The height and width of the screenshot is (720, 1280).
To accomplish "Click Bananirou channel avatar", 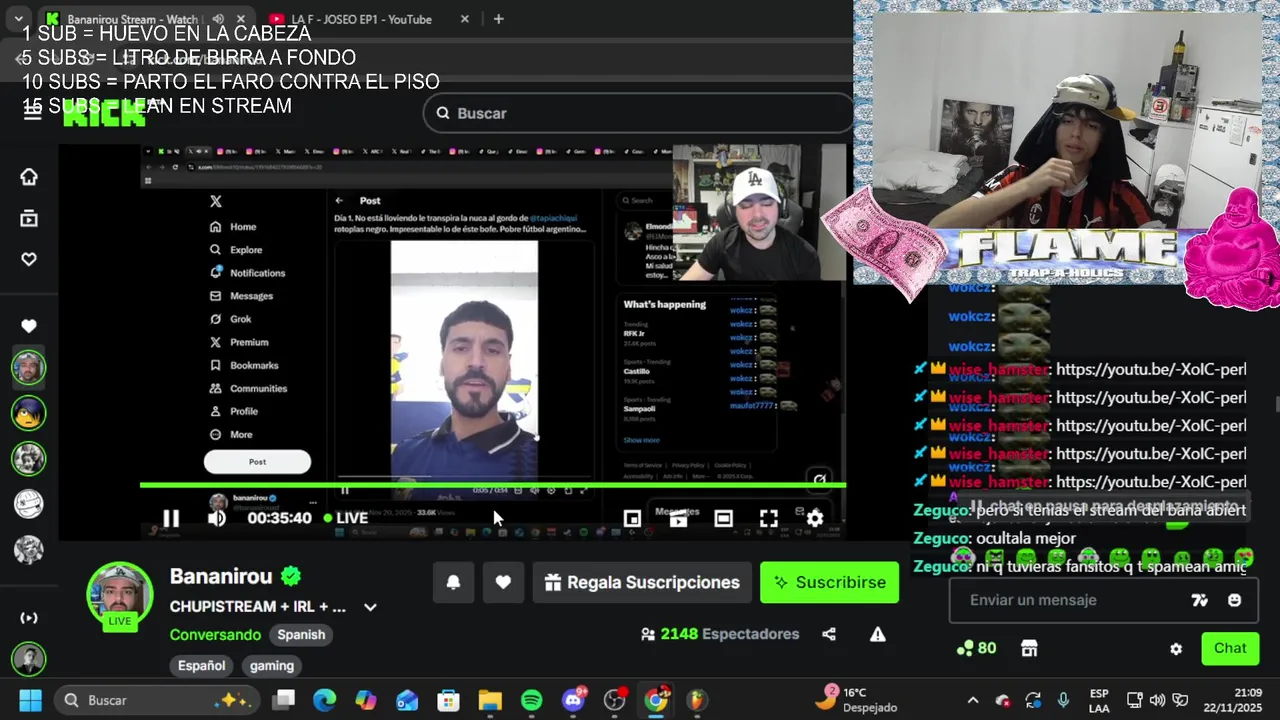I will coord(120,594).
